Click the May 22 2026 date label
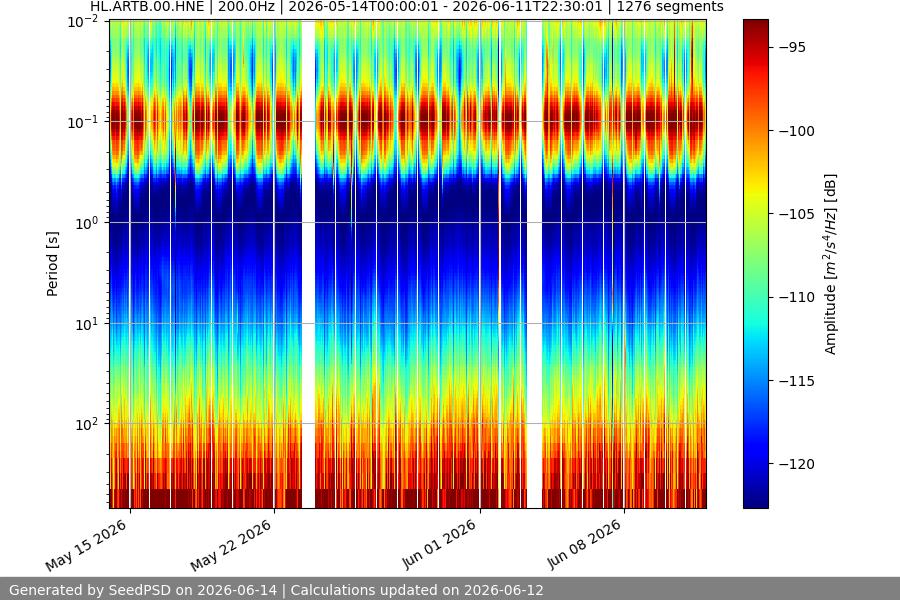Screen dimensions: 900x600 coord(231,546)
